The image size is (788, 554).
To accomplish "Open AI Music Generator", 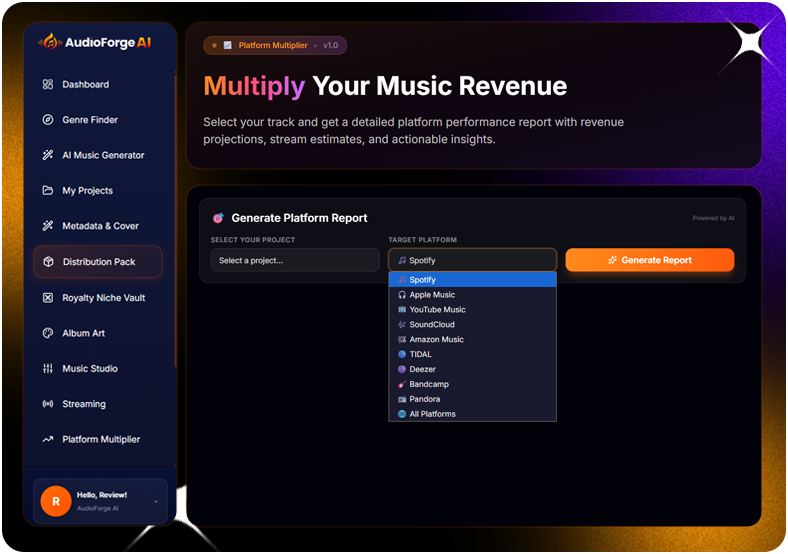I will (x=97, y=155).
